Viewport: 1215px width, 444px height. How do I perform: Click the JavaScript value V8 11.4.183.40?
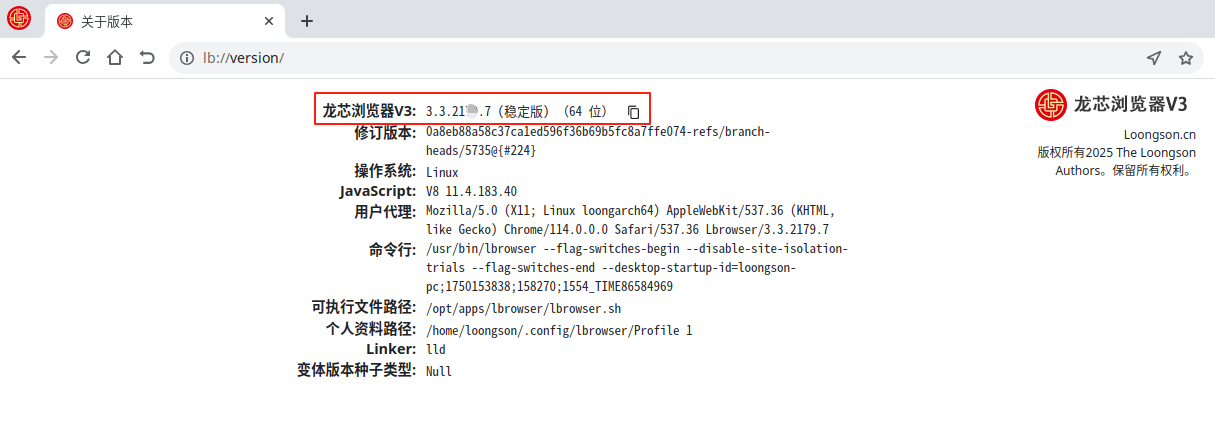471,191
